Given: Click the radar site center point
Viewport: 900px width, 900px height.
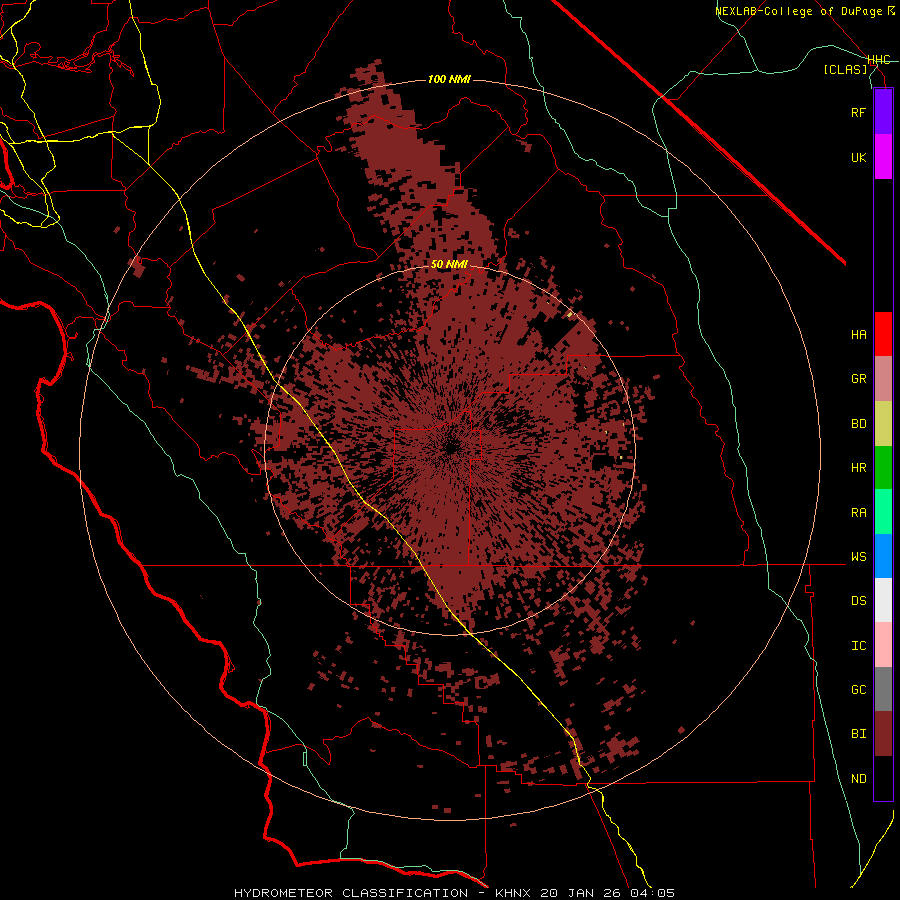Looking at the screenshot, I should click(x=450, y=448).
